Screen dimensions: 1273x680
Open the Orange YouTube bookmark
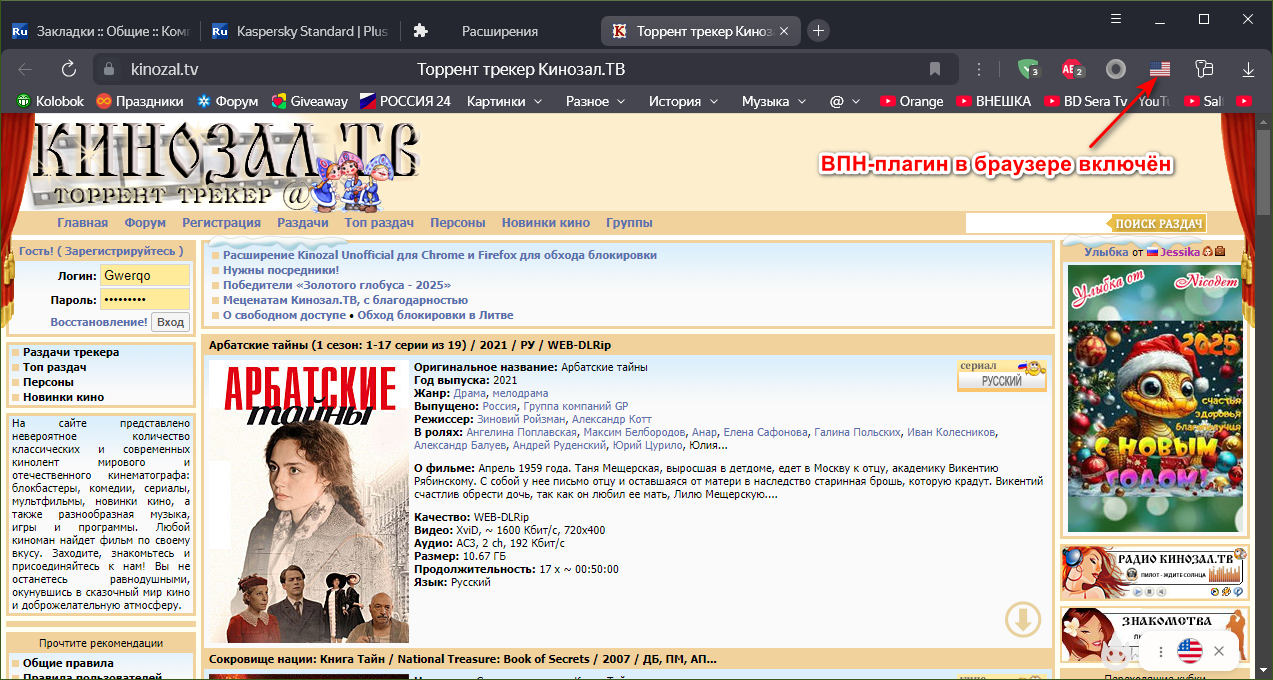tap(911, 101)
